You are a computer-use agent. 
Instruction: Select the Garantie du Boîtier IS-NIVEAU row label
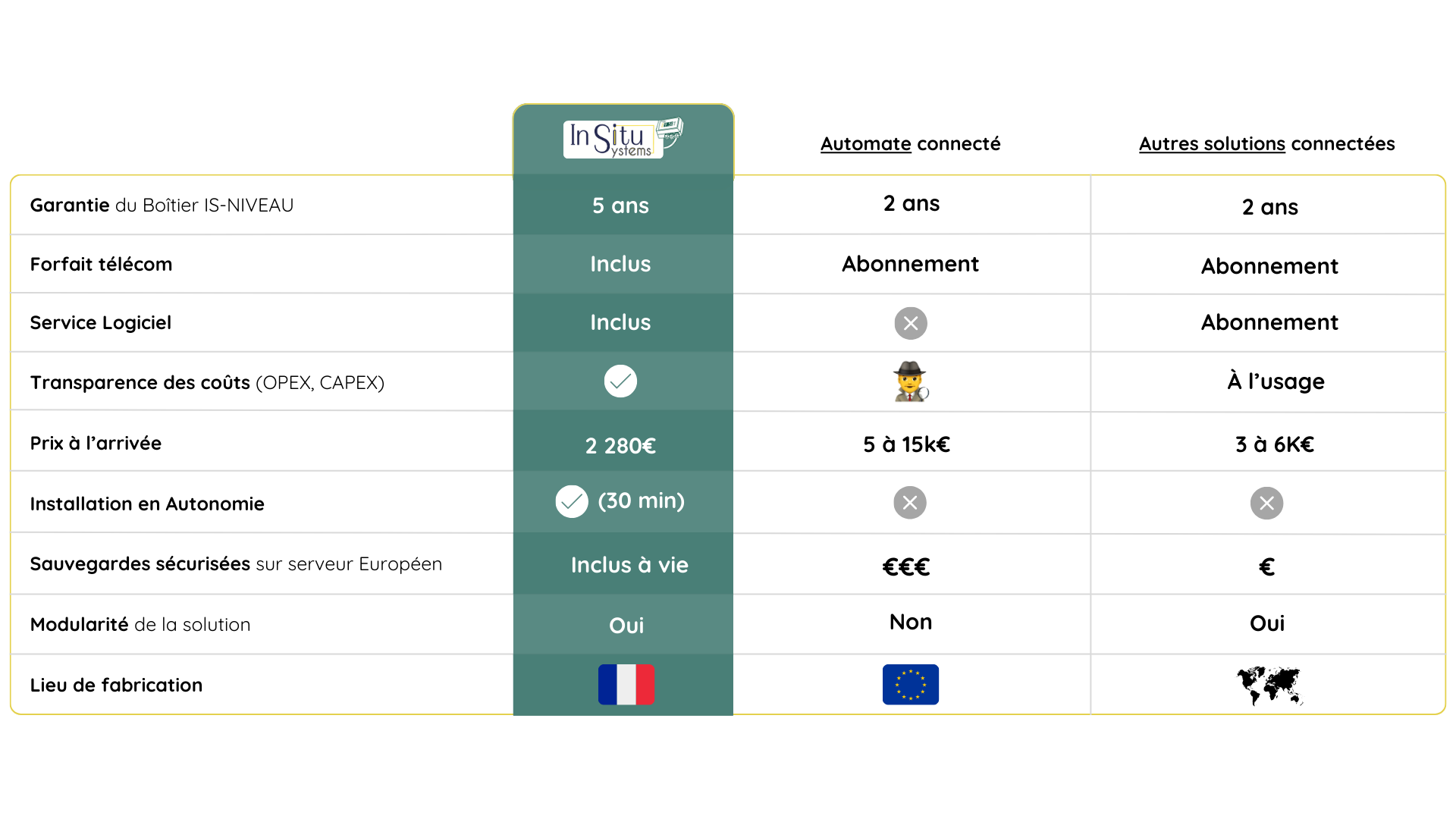point(162,206)
